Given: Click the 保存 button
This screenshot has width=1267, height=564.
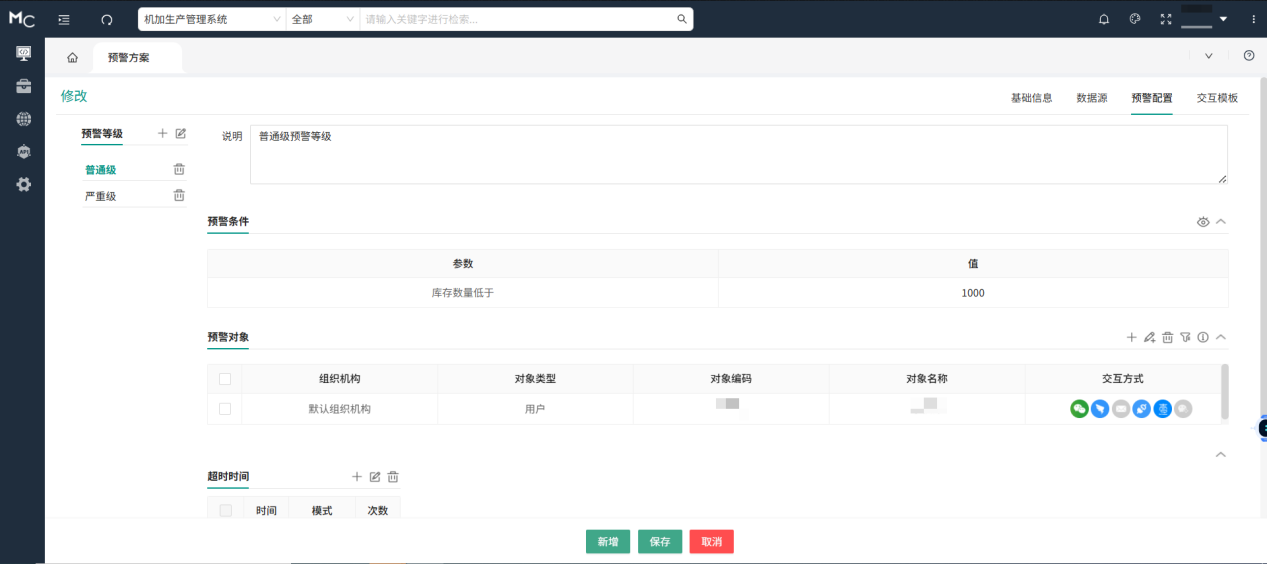Looking at the screenshot, I should click(660, 542).
